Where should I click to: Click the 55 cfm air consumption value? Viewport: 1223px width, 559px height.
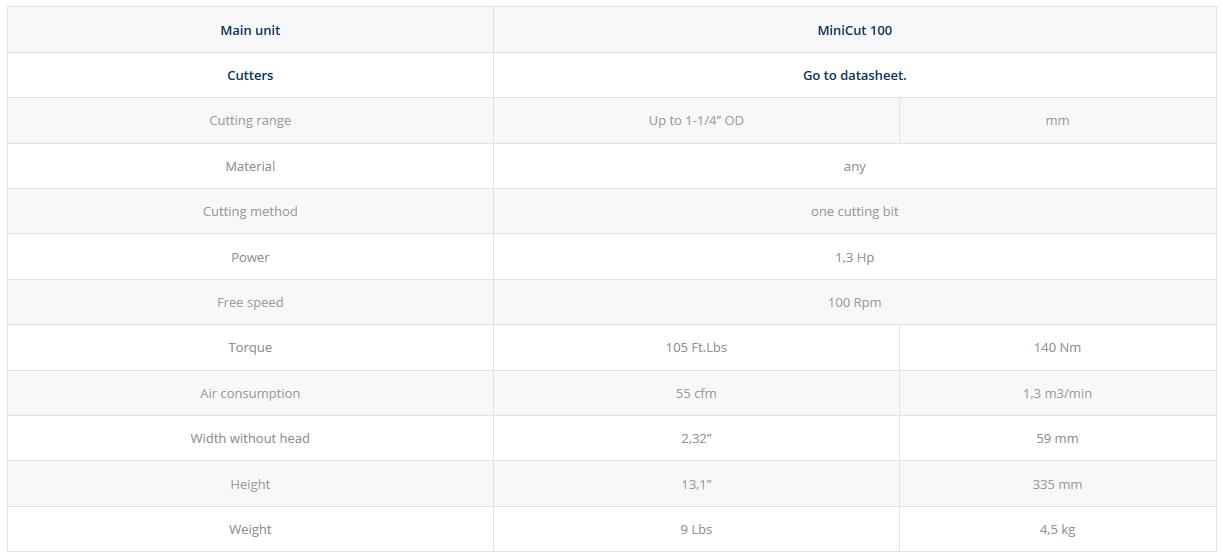coord(696,393)
